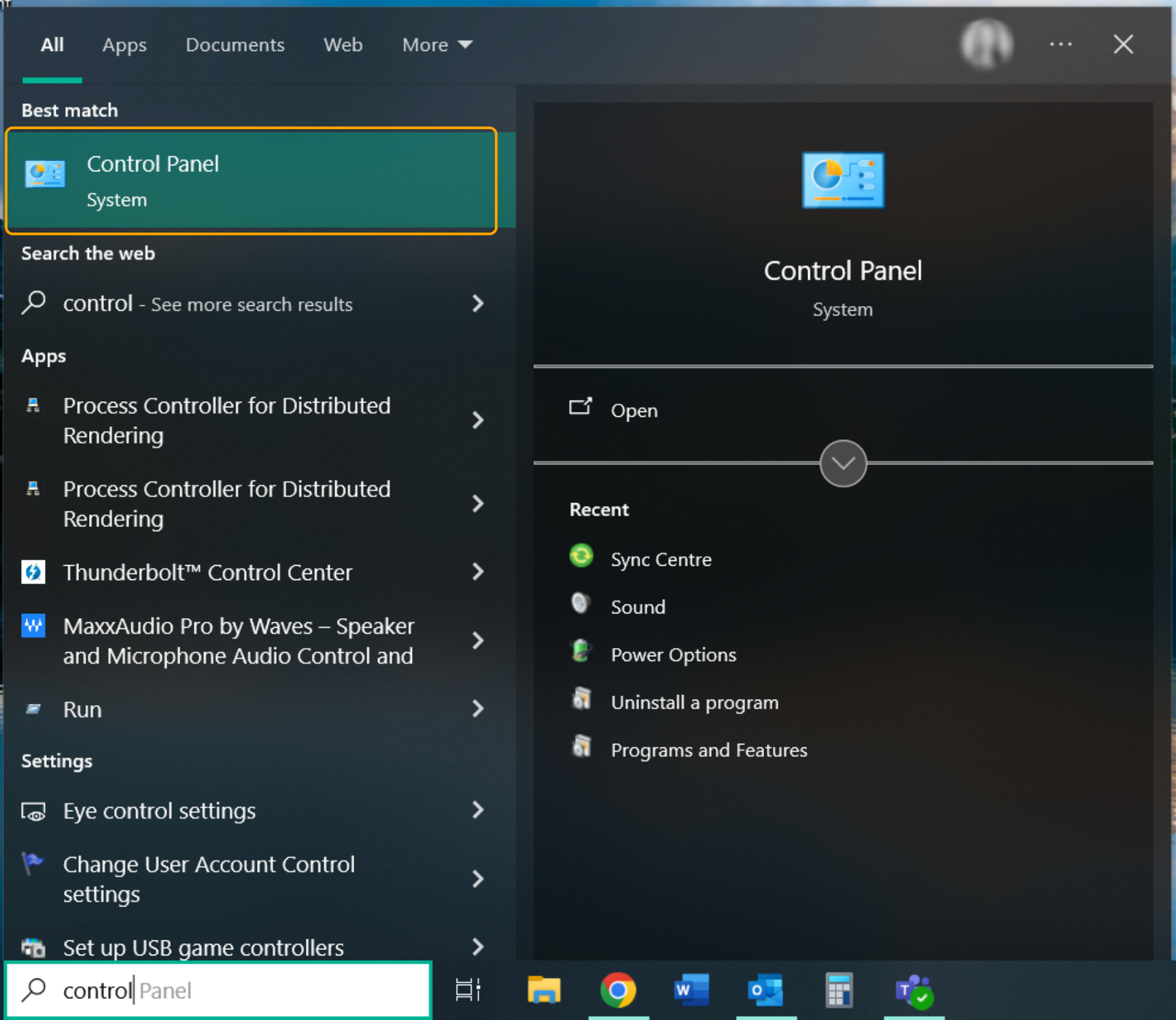Switch to the Documents search tab
This screenshot has width=1176, height=1020.
pos(235,45)
